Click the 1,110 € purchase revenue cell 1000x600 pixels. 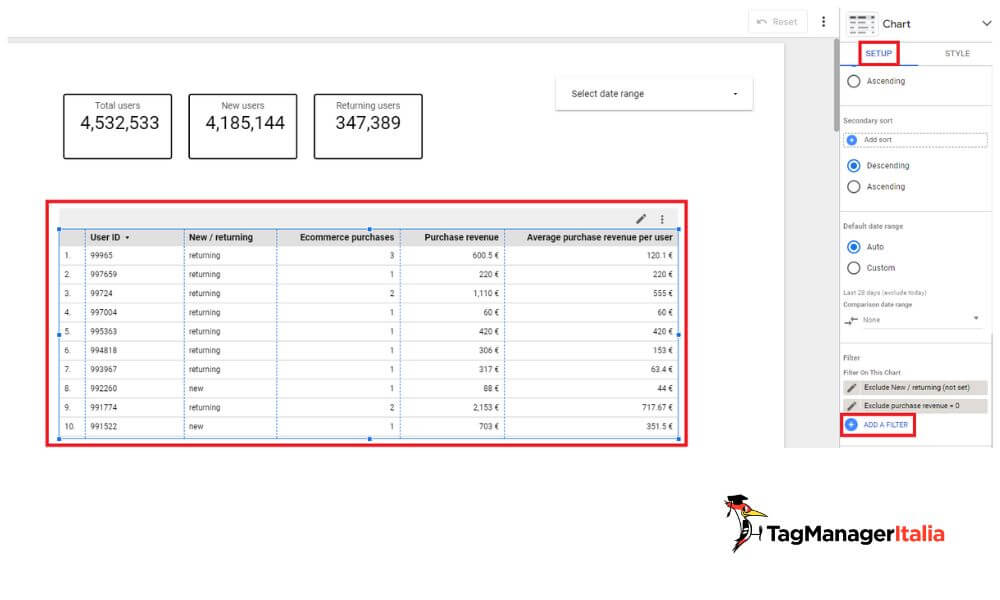486,293
